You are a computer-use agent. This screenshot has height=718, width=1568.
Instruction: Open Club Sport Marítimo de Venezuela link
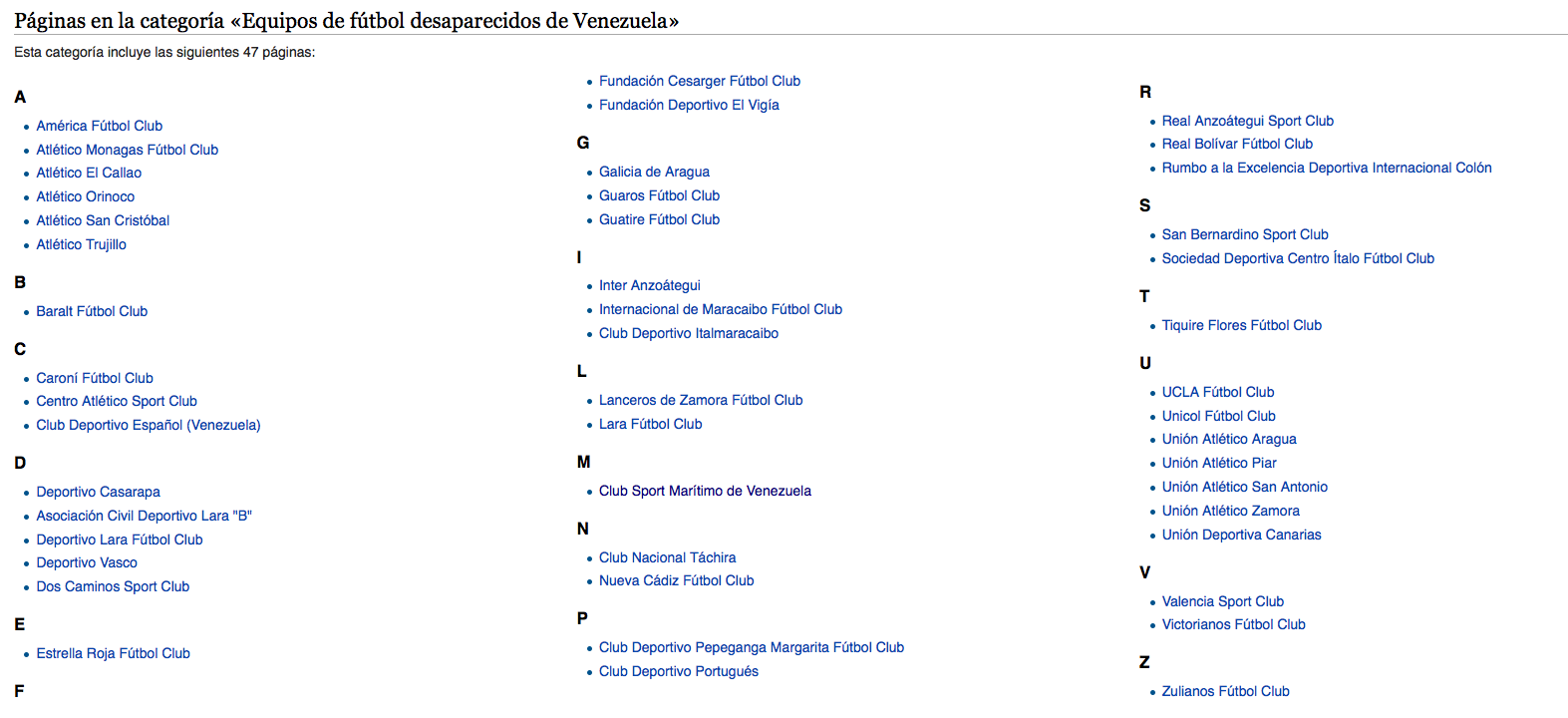(x=705, y=491)
